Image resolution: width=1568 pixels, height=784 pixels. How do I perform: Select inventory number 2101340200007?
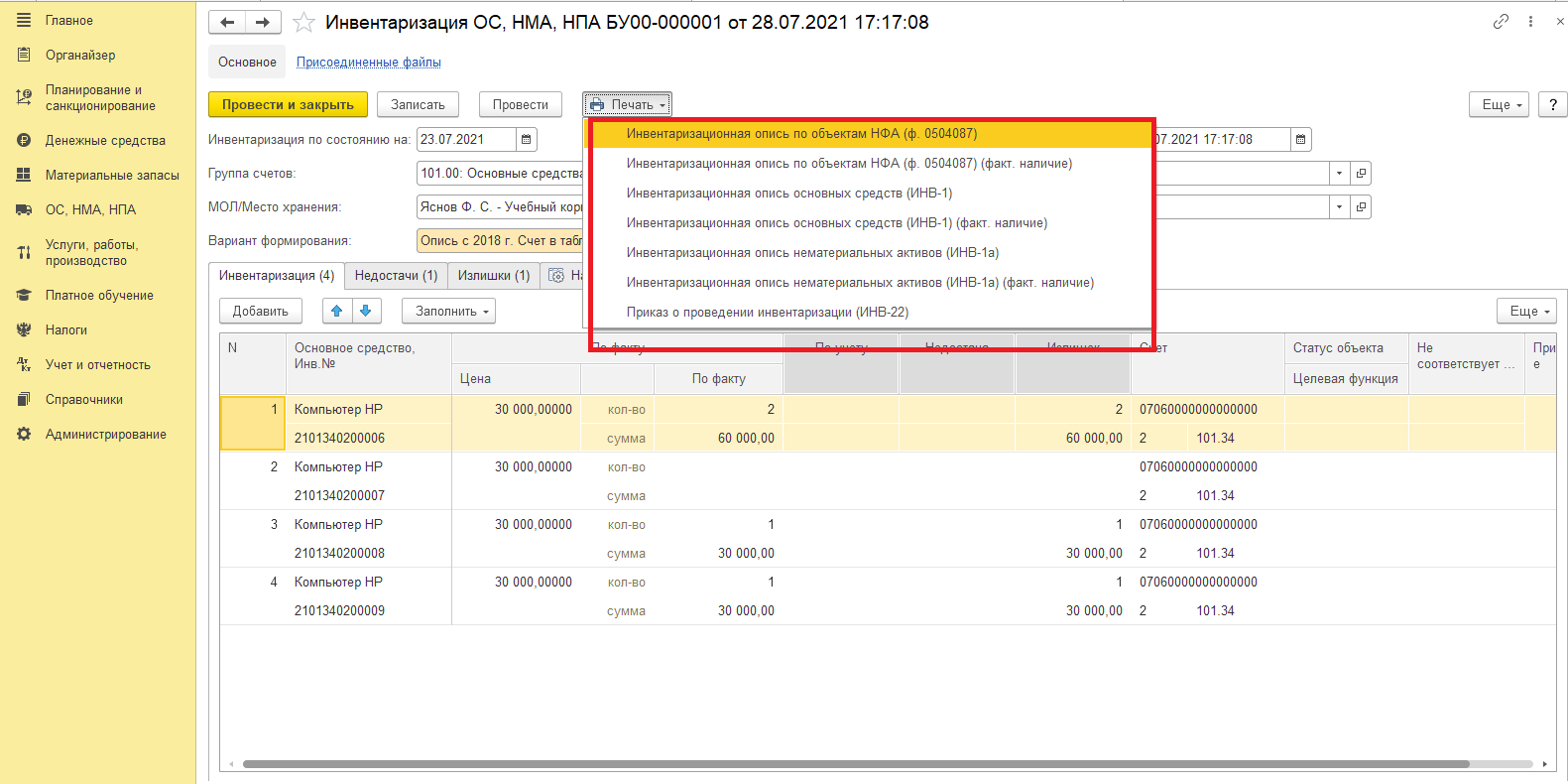[x=339, y=495]
